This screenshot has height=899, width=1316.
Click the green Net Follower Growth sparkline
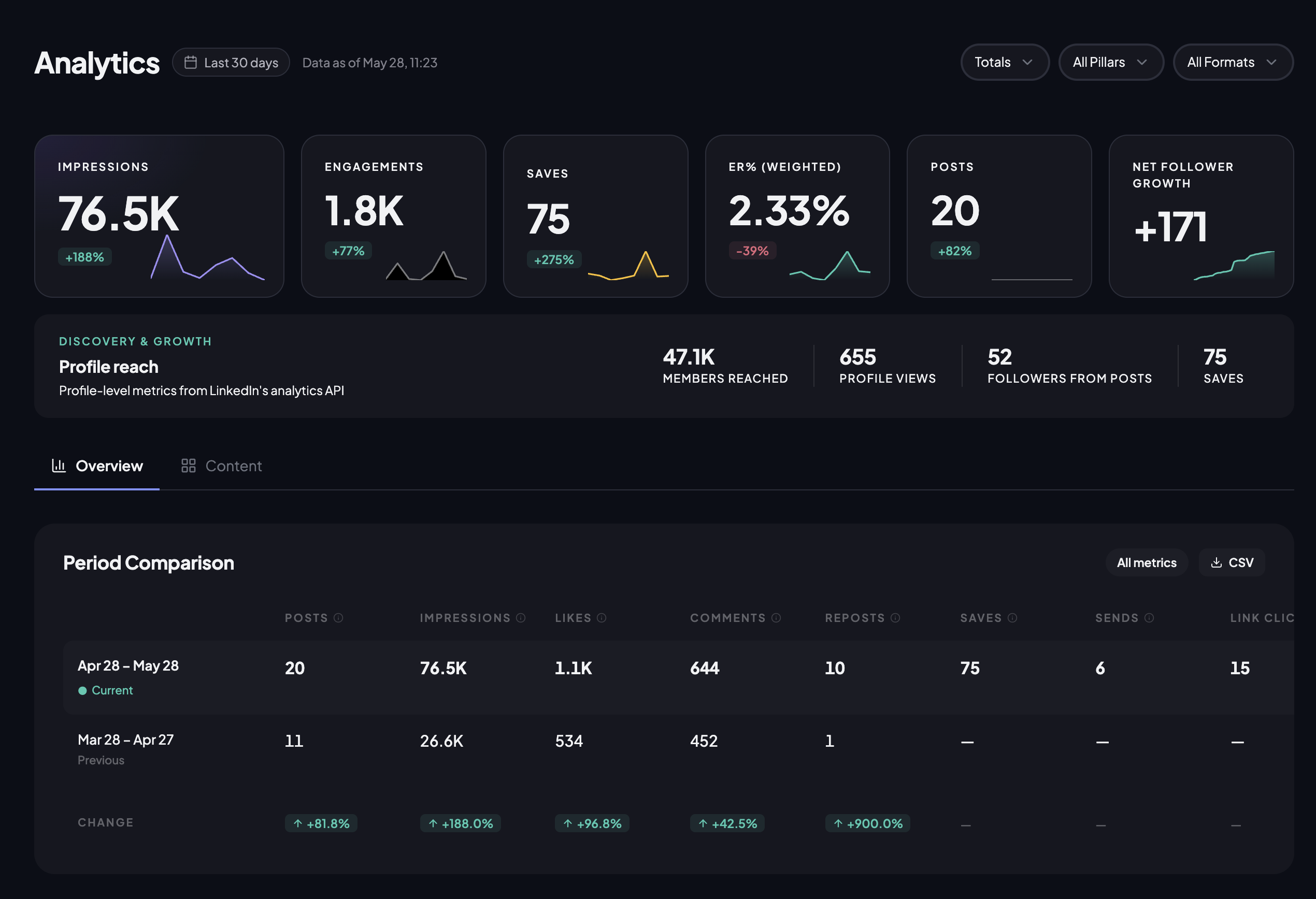click(x=1234, y=266)
